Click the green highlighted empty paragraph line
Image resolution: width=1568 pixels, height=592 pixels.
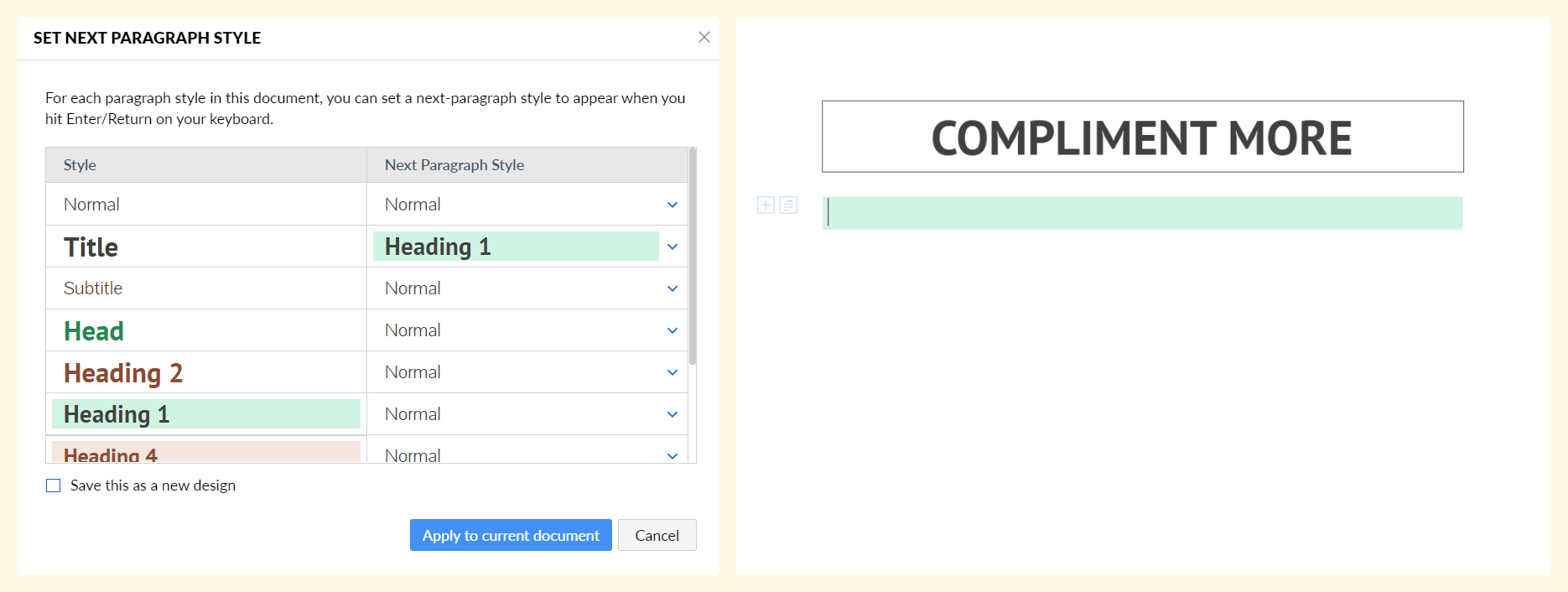tap(1143, 213)
